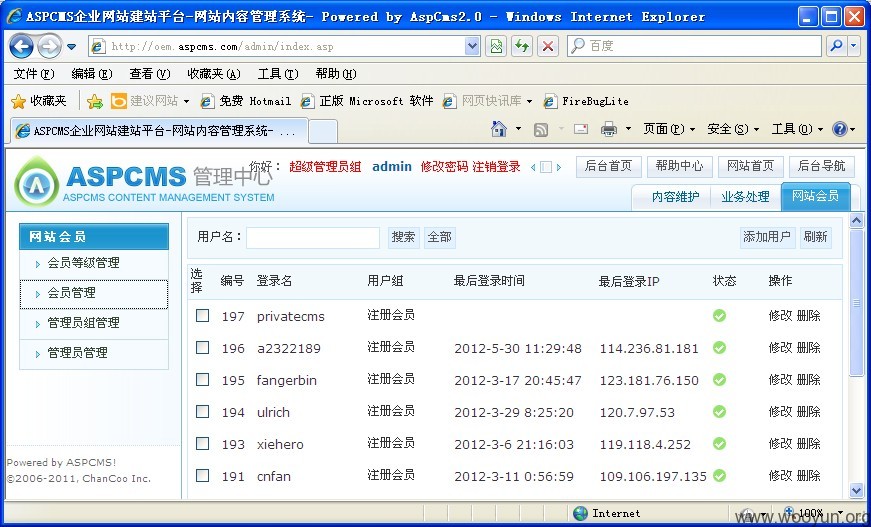Image resolution: width=871 pixels, height=527 pixels.
Task: Click the 帮助中心 button
Action: 679,166
